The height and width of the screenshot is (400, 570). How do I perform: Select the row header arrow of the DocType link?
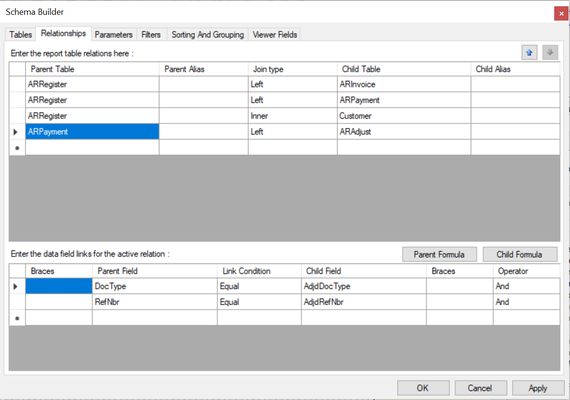pyautogui.click(x=17, y=286)
